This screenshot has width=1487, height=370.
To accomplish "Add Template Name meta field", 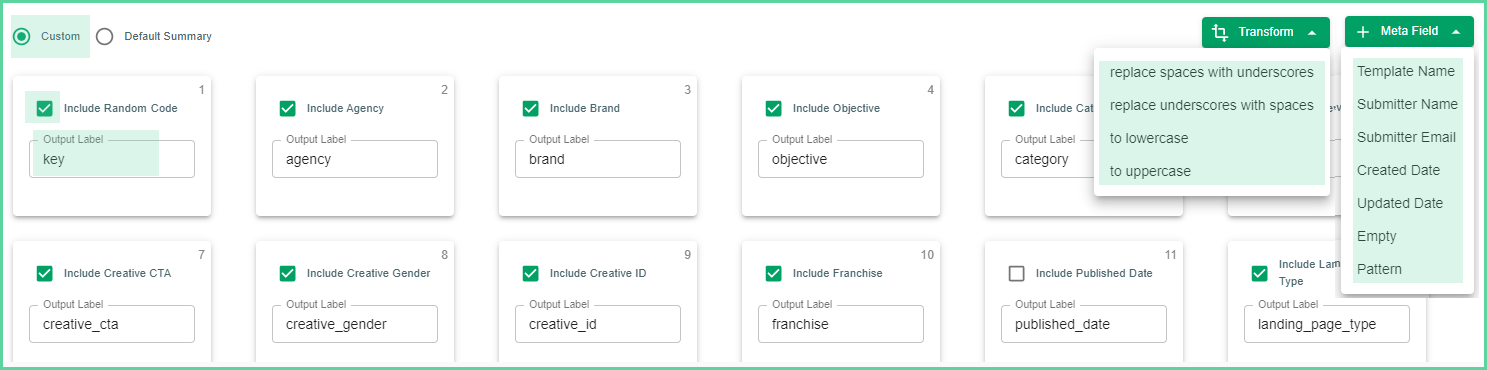I will (1407, 71).
